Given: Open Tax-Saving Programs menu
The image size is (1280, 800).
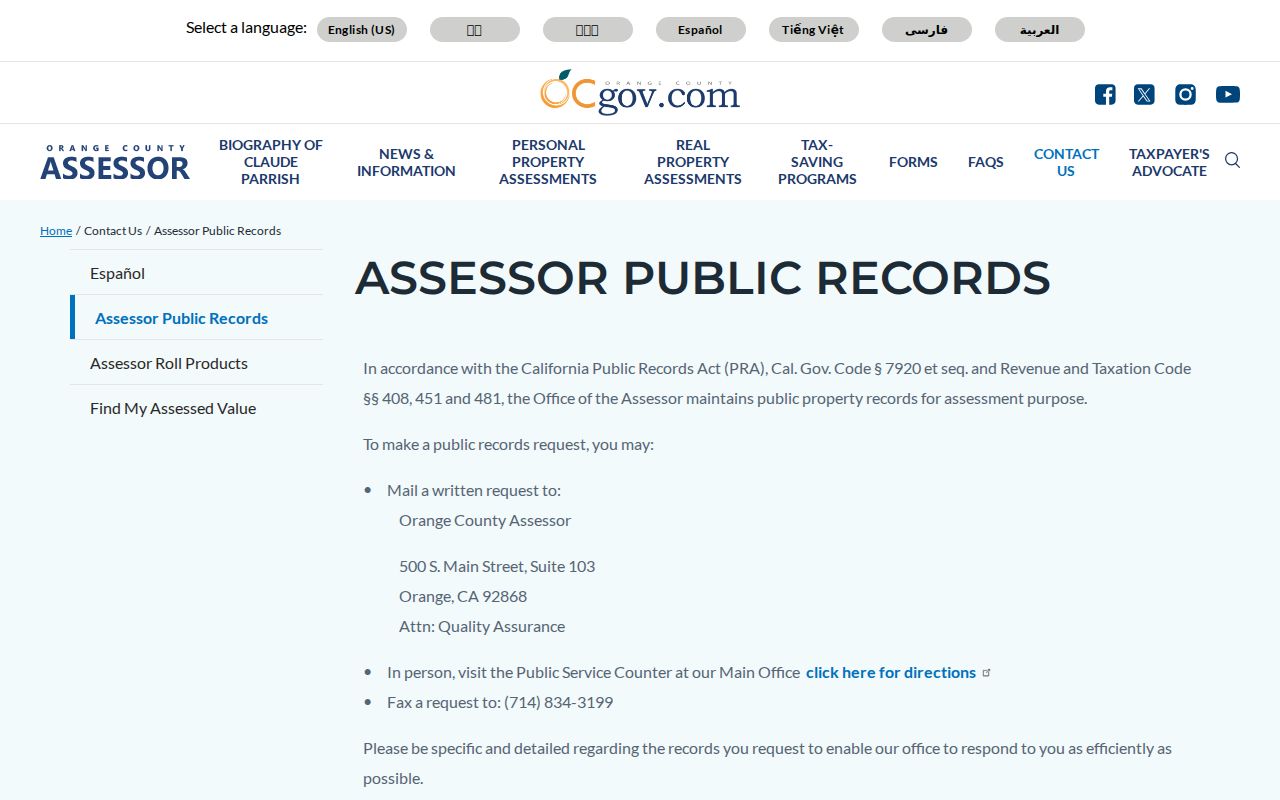Looking at the screenshot, I should click(817, 162).
